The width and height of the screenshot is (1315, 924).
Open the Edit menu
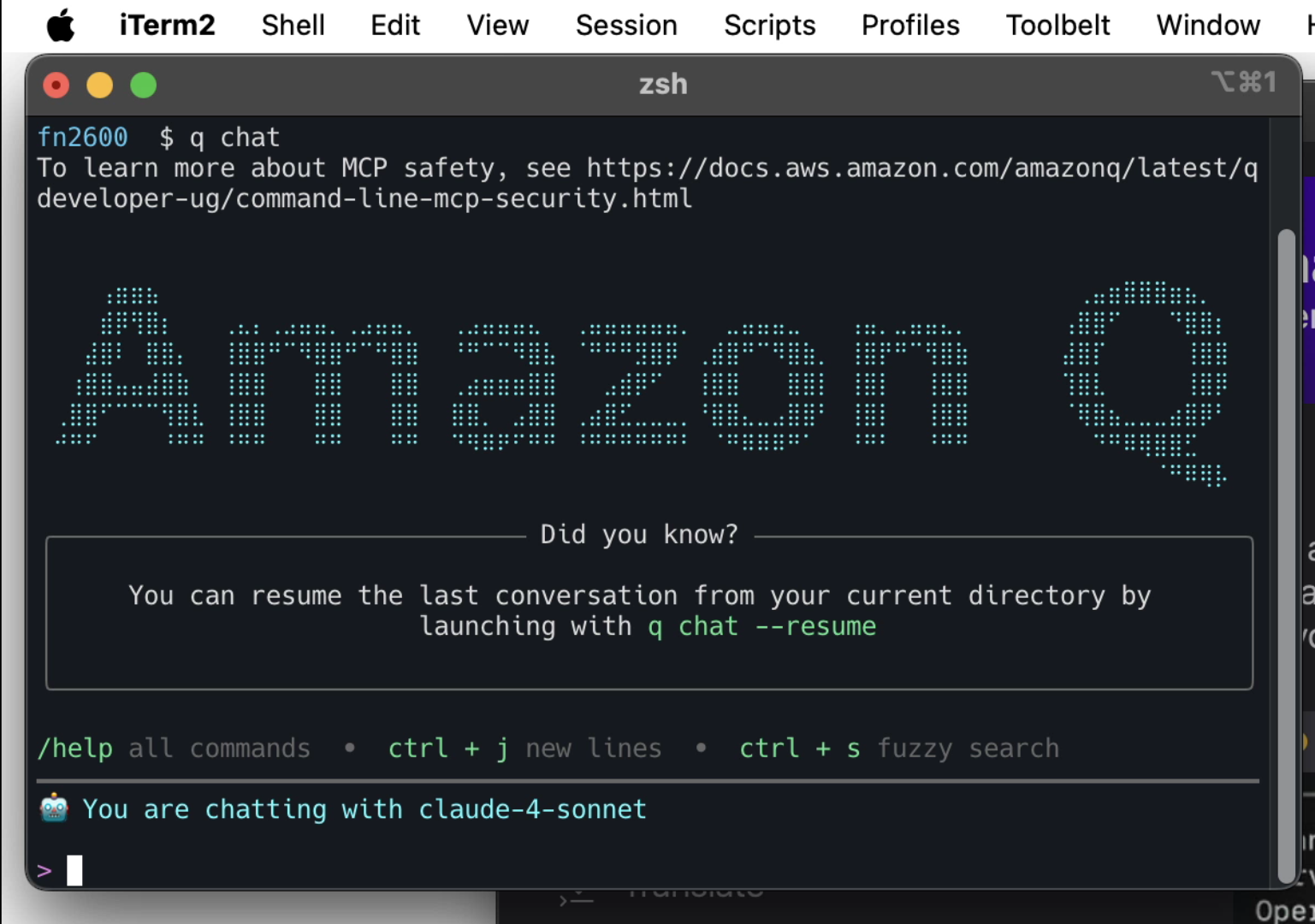tap(394, 25)
